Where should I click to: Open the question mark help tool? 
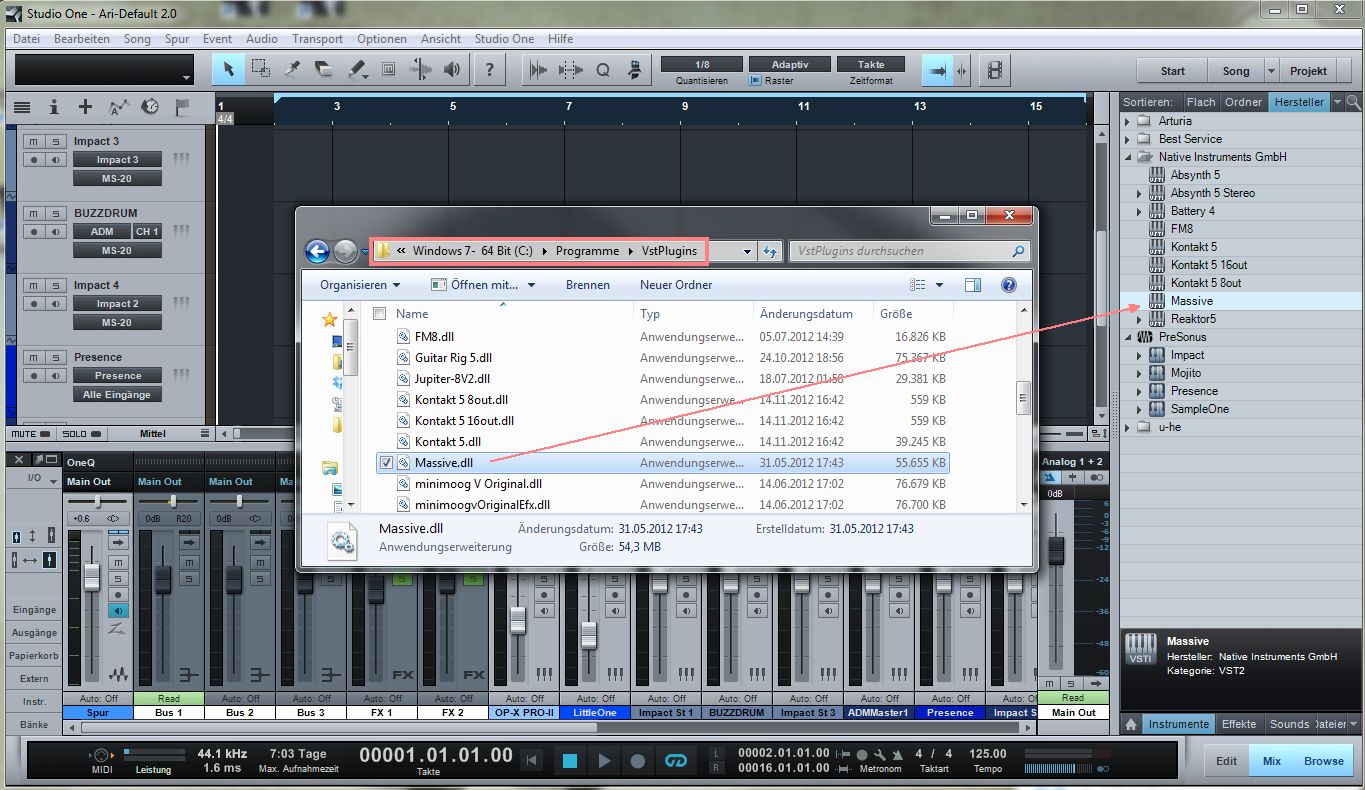pos(489,70)
